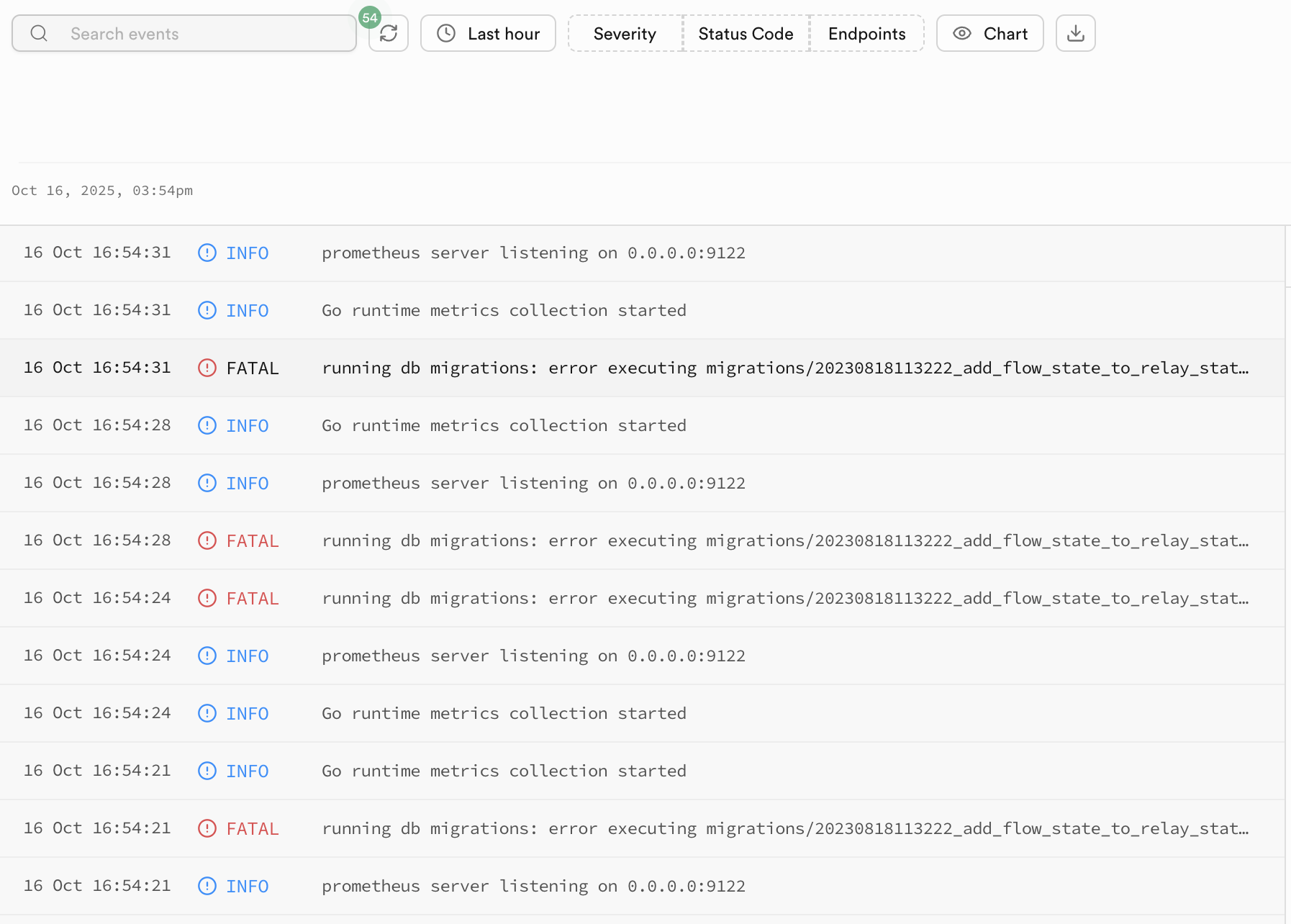
Task: Click the green 54 new events badge
Action: coord(370,18)
